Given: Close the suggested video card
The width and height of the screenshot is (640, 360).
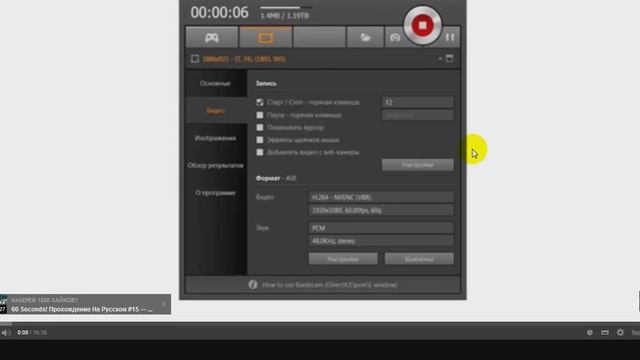Looking at the screenshot, I should (164, 304).
